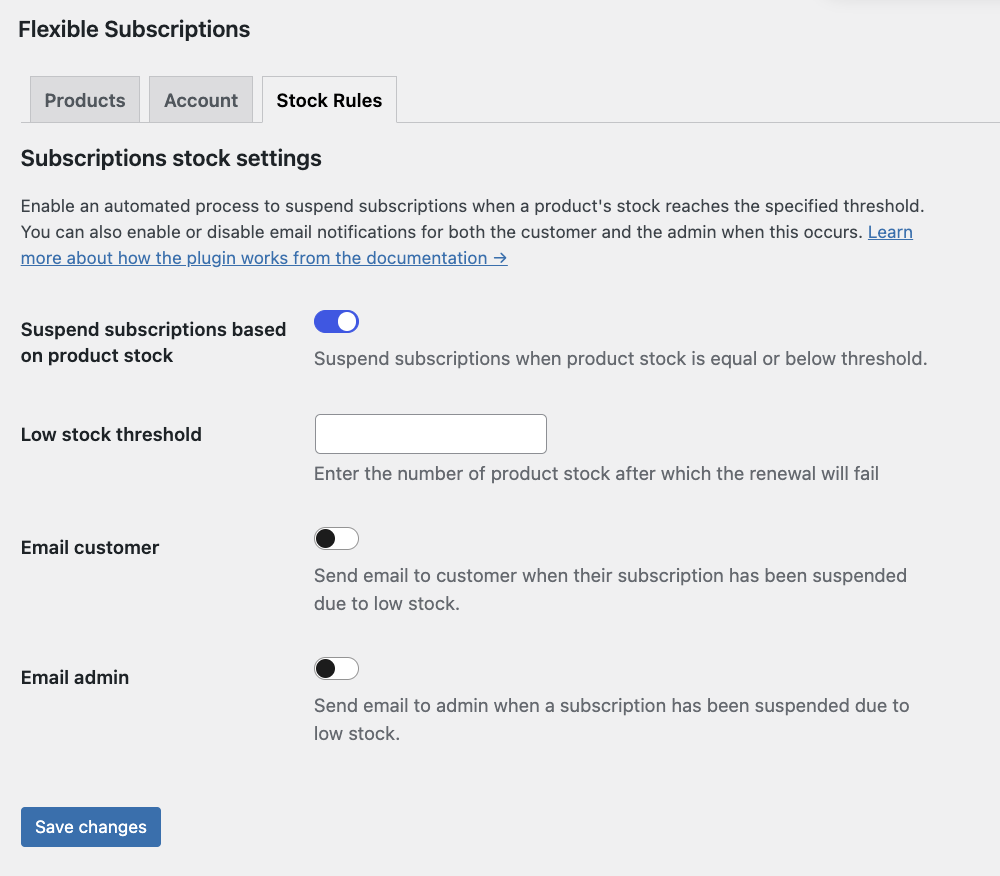The width and height of the screenshot is (1000, 876).
Task: Click the Low stock threshold input field
Action: click(x=430, y=434)
